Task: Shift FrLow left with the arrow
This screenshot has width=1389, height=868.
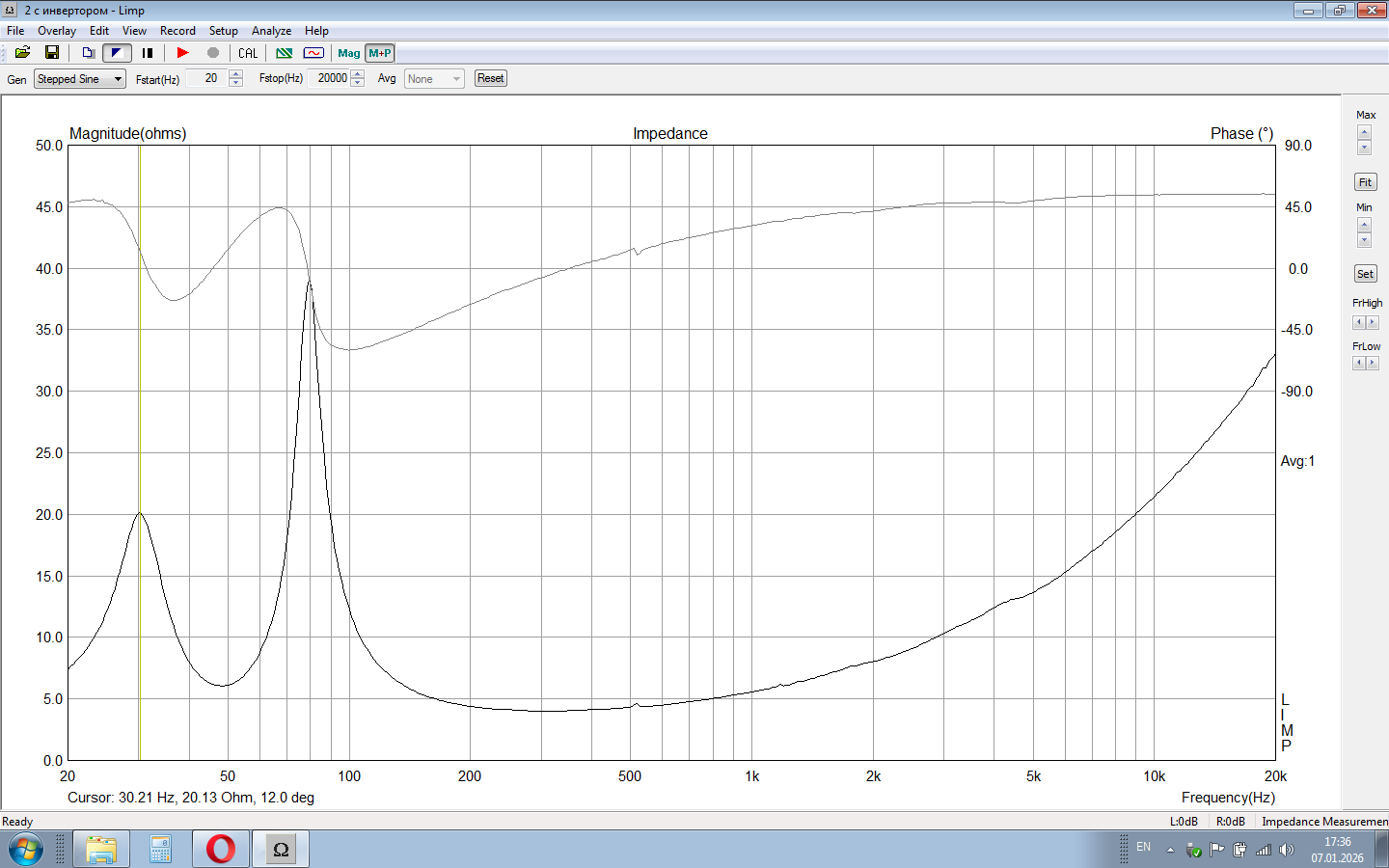Action: click(x=1359, y=363)
